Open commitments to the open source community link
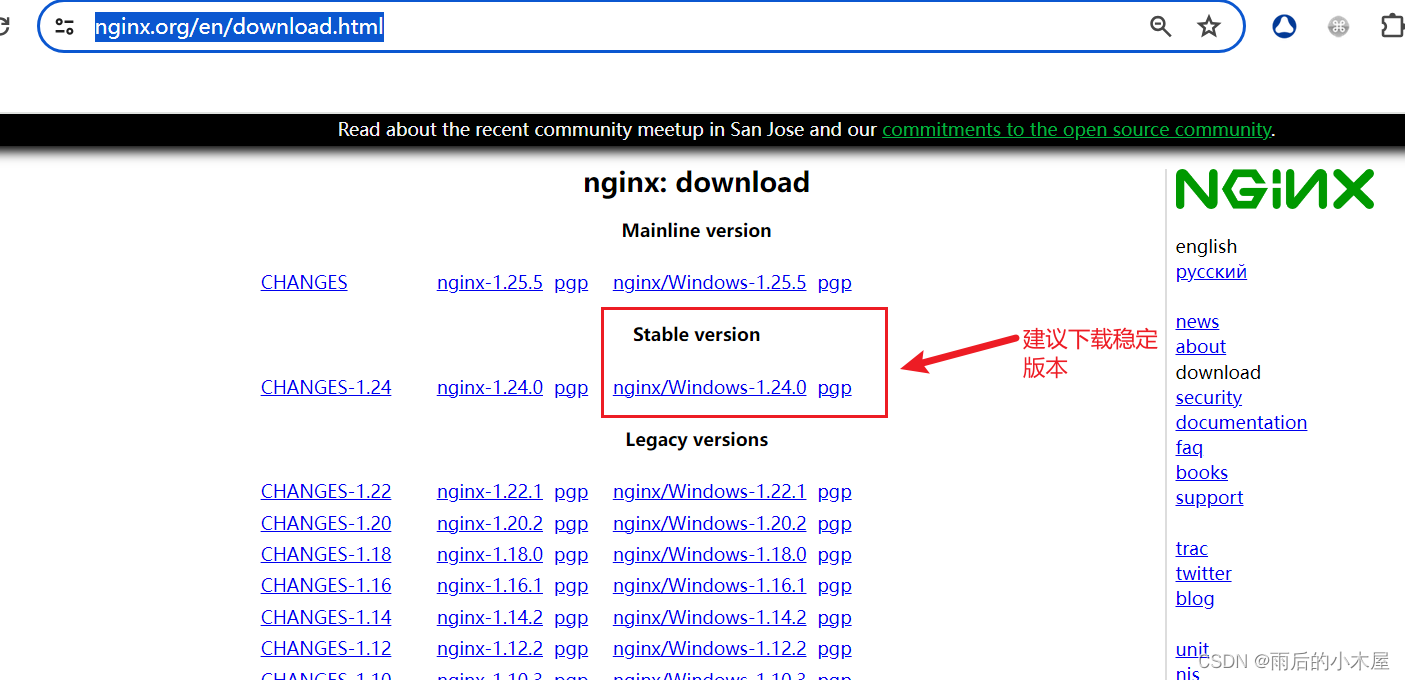 coord(1076,130)
